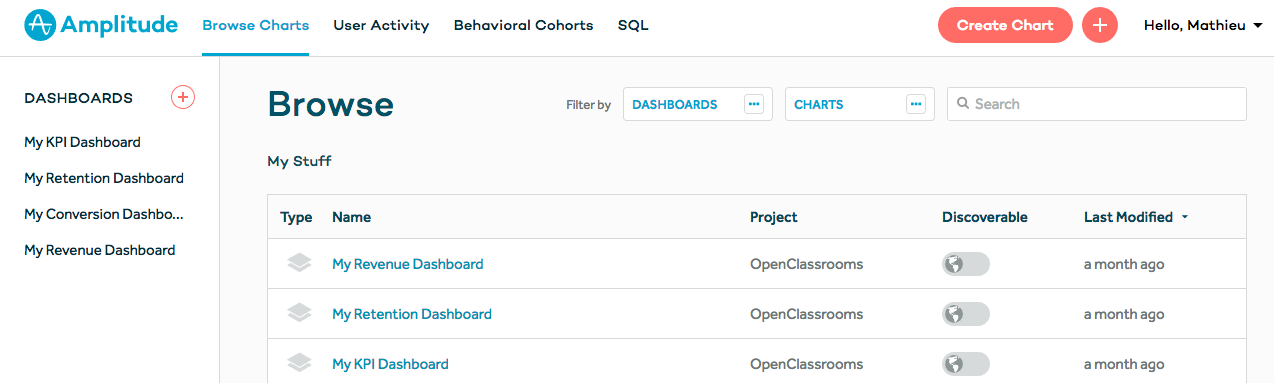Click OpenClassrooms in My Revenue Dashboard row
This screenshot has width=1274, height=383.
click(x=806, y=264)
